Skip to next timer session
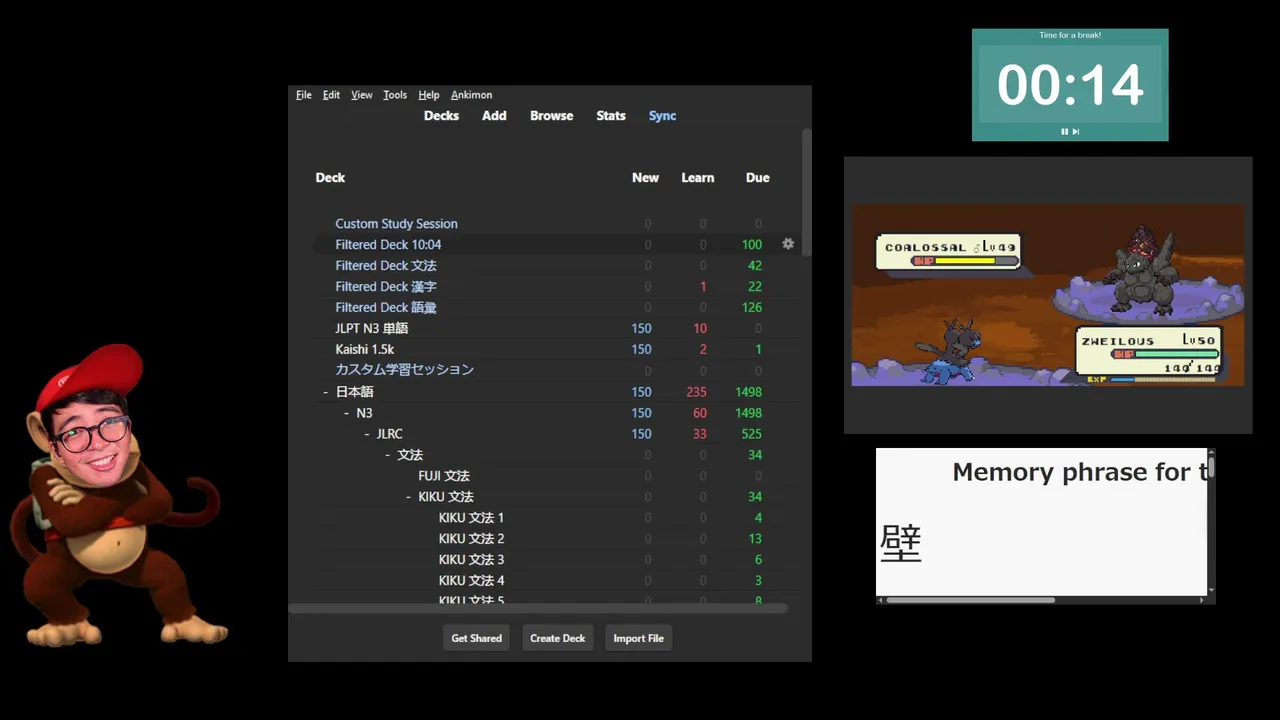1280x720 pixels. point(1076,131)
